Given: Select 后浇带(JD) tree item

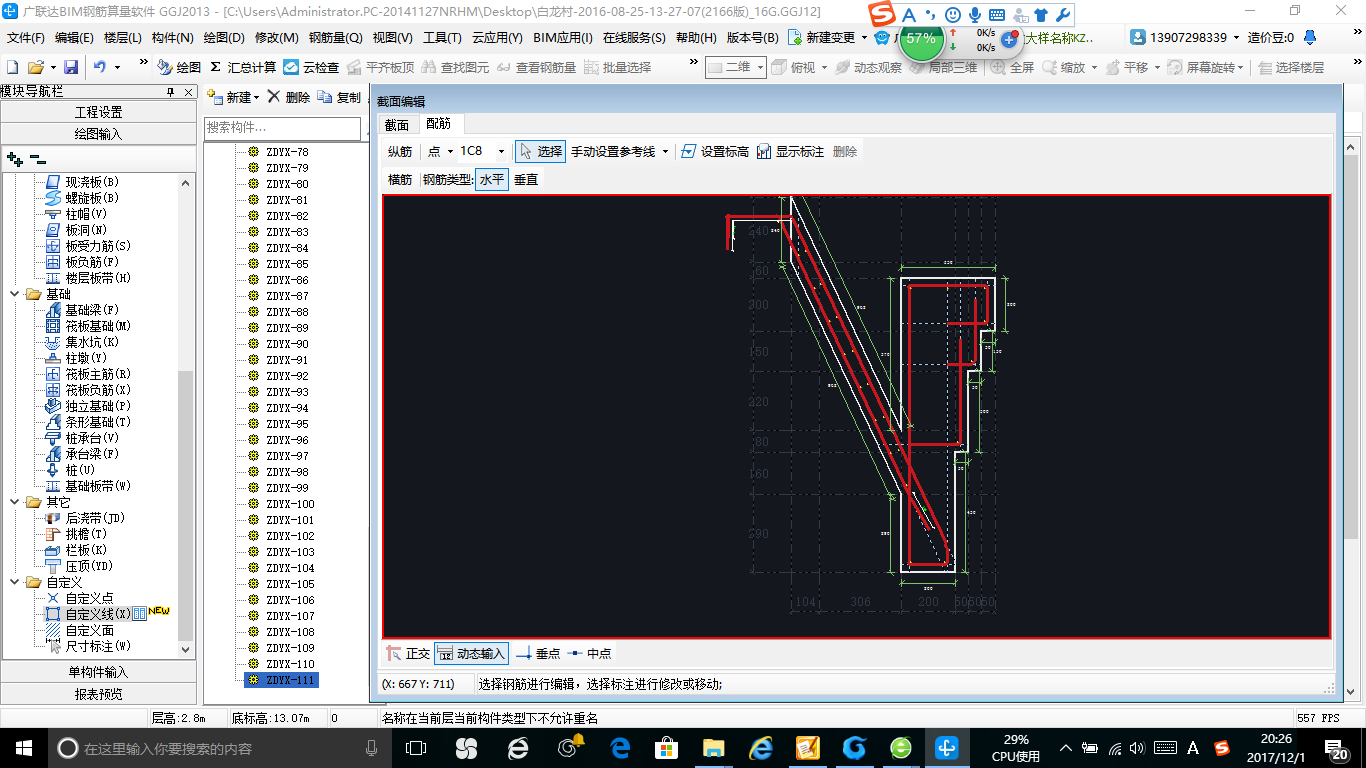Looking at the screenshot, I should [86, 518].
